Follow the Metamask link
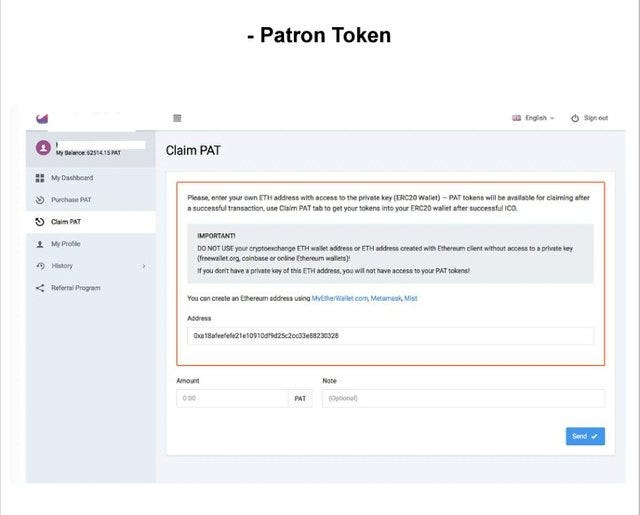Viewport: 640px width, 515px height. tap(385, 298)
